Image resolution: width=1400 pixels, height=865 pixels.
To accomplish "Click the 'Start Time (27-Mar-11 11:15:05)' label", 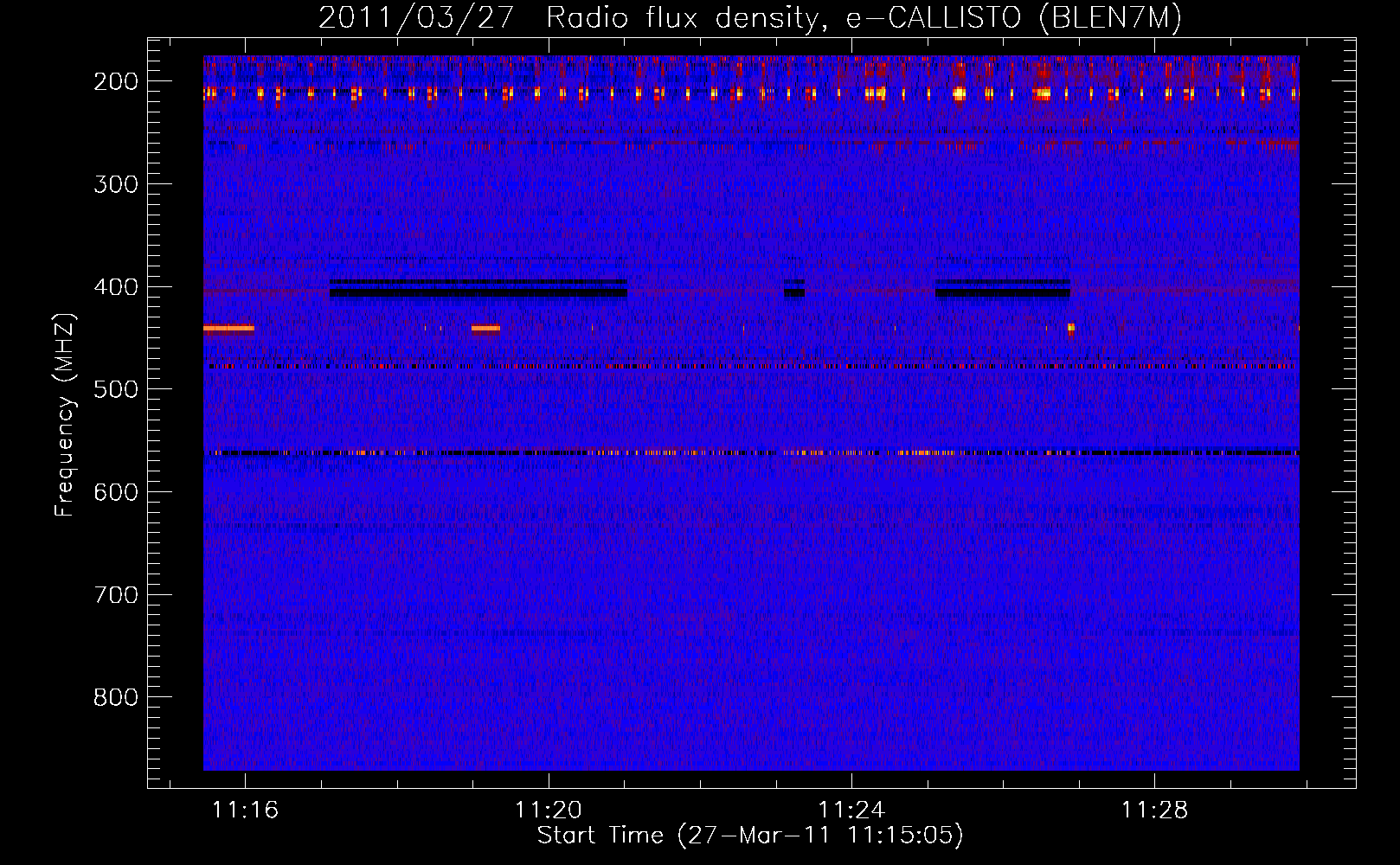I will pyautogui.click(x=750, y=836).
